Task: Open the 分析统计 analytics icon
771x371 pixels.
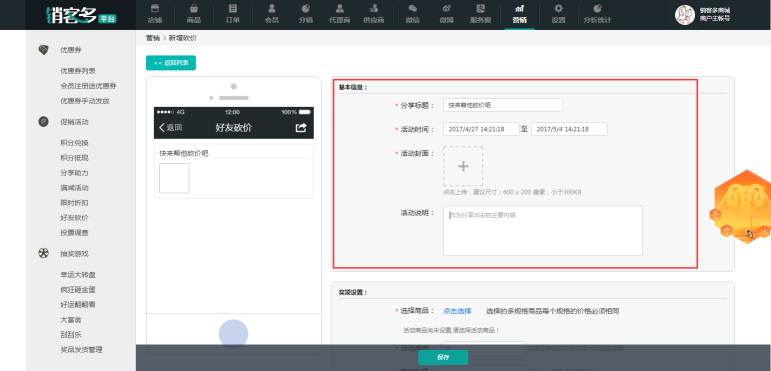Action: pos(597,8)
